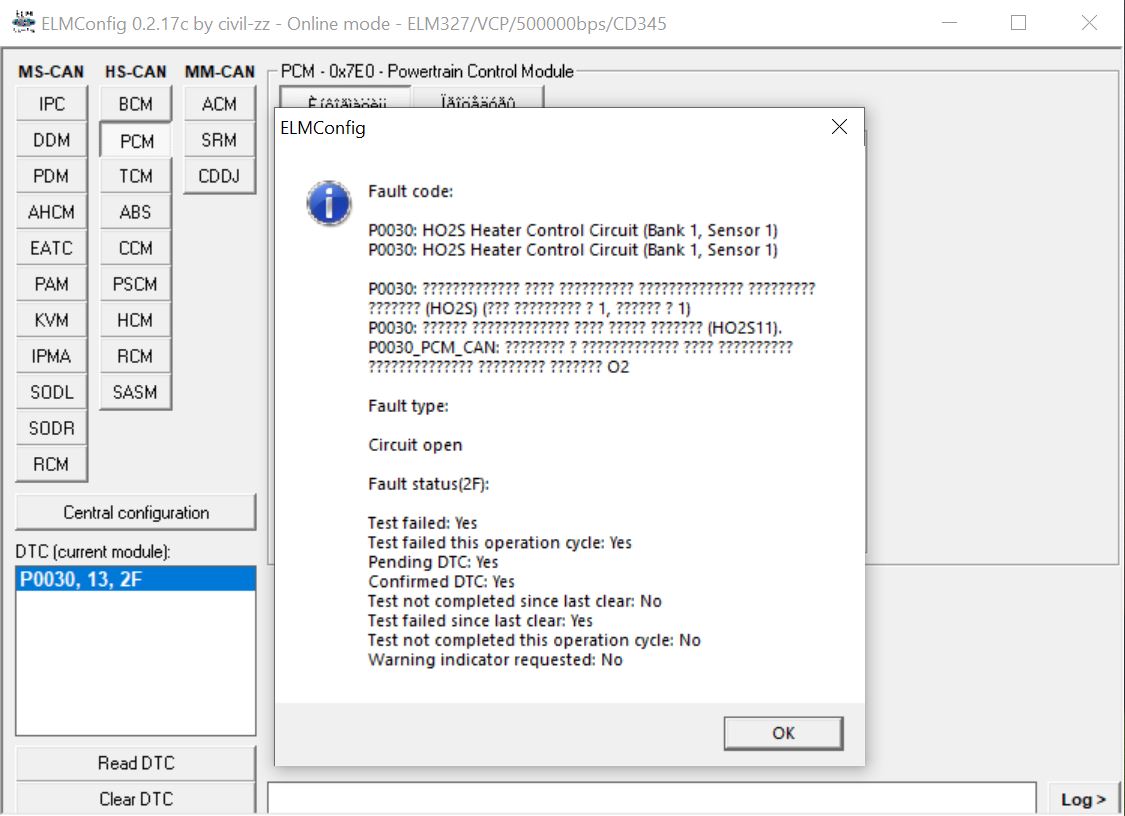Image resolution: width=1125 pixels, height=816 pixels.
Task: Select the IPC module button
Action: click(52, 104)
